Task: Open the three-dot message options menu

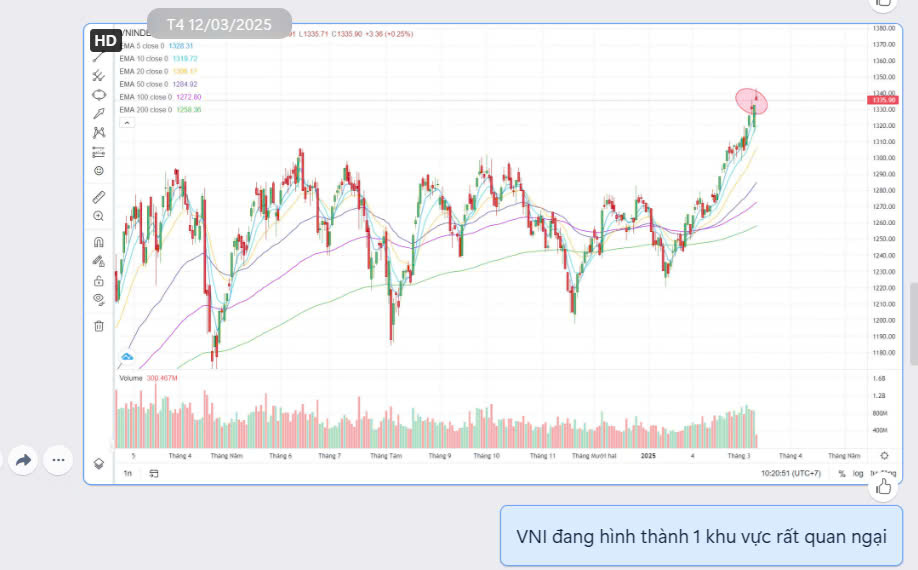Action: click(58, 460)
